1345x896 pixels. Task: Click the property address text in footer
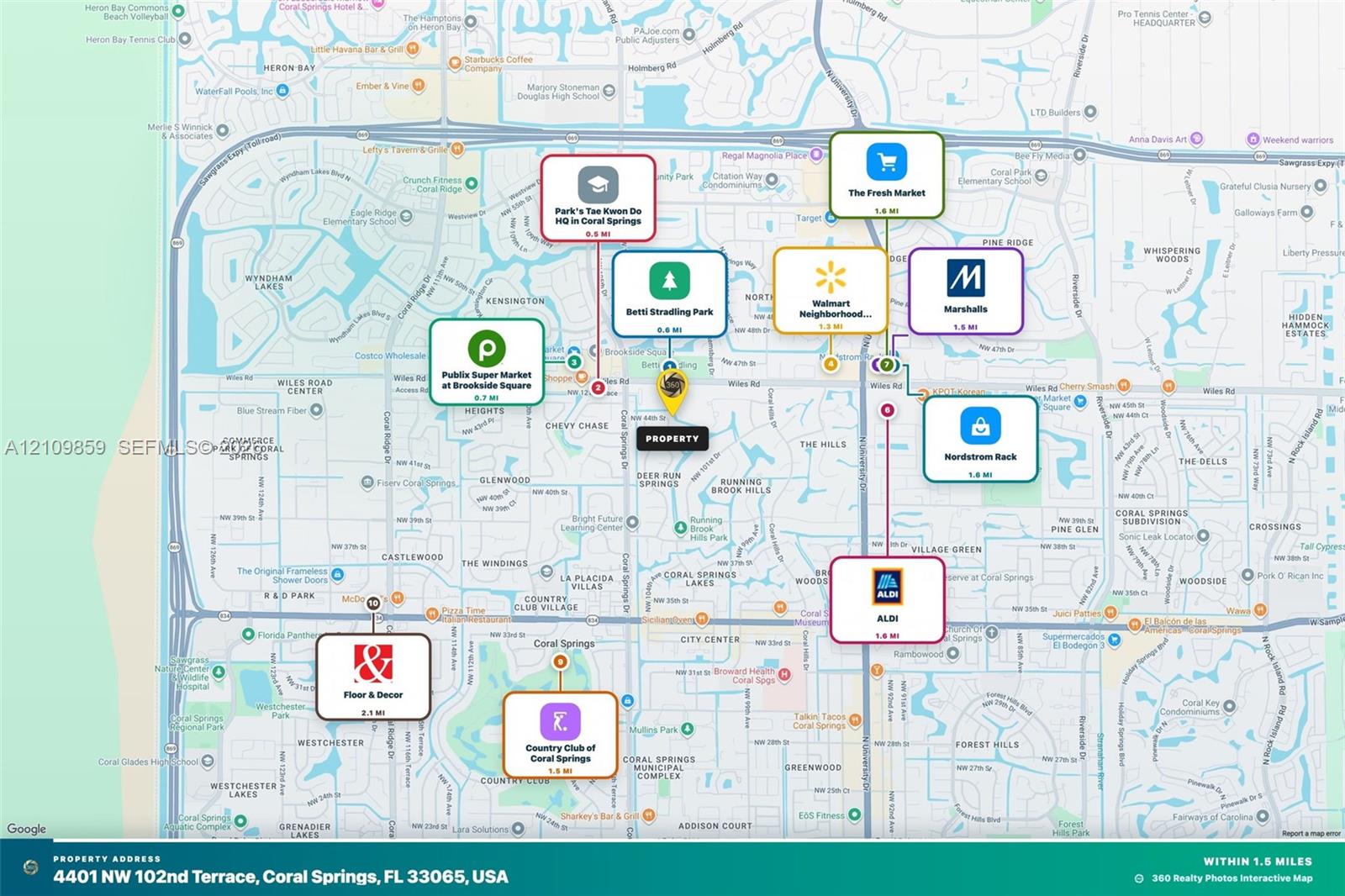(x=281, y=877)
